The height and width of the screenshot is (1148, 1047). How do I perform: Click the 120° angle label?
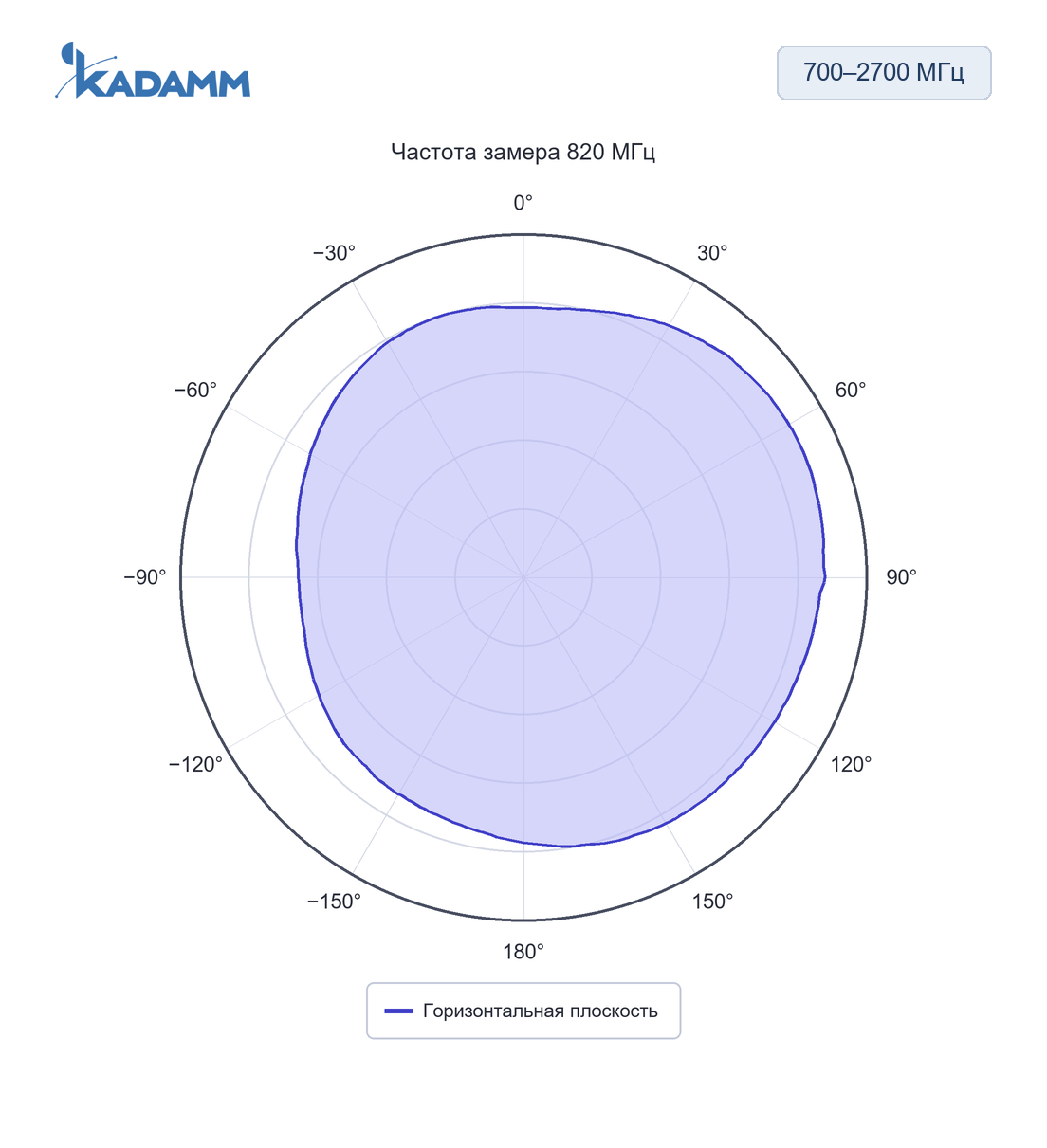point(851,764)
